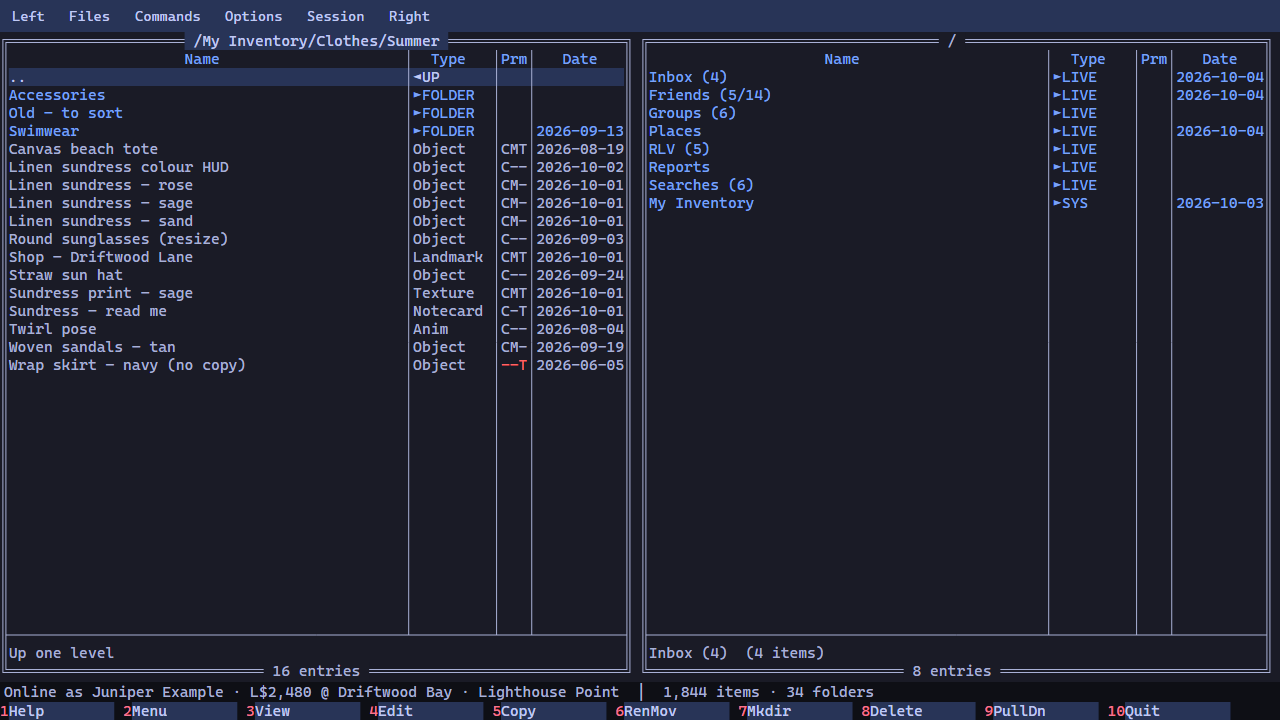
Task: Click the 10 Quit function key
Action: [1168, 711]
